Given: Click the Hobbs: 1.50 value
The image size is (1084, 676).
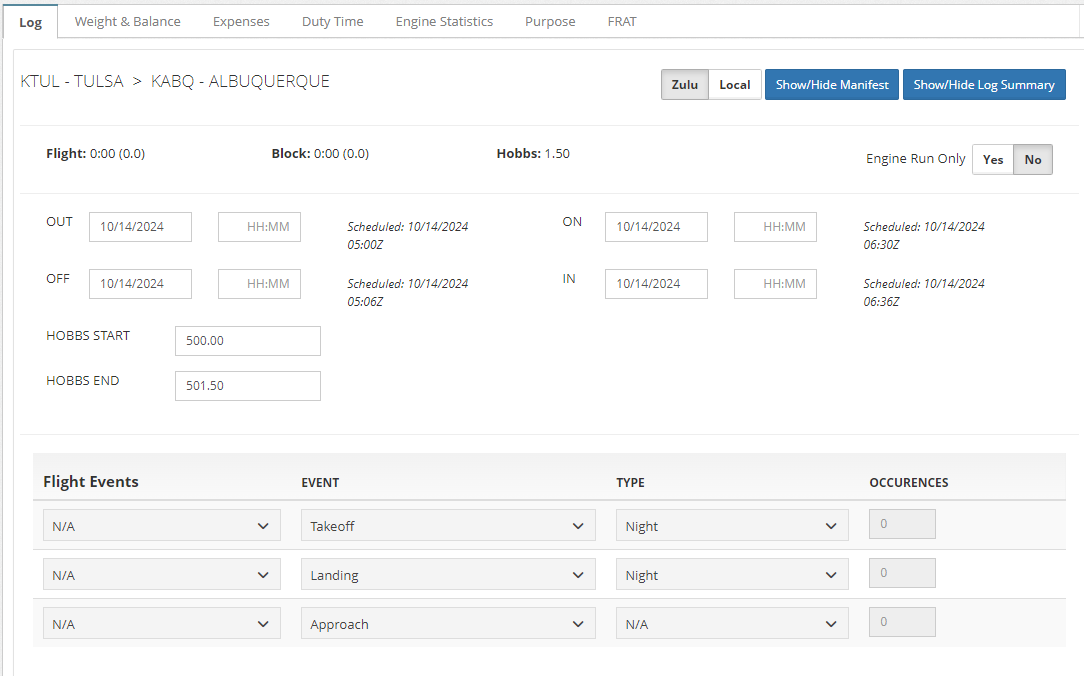Looking at the screenshot, I should tap(533, 153).
